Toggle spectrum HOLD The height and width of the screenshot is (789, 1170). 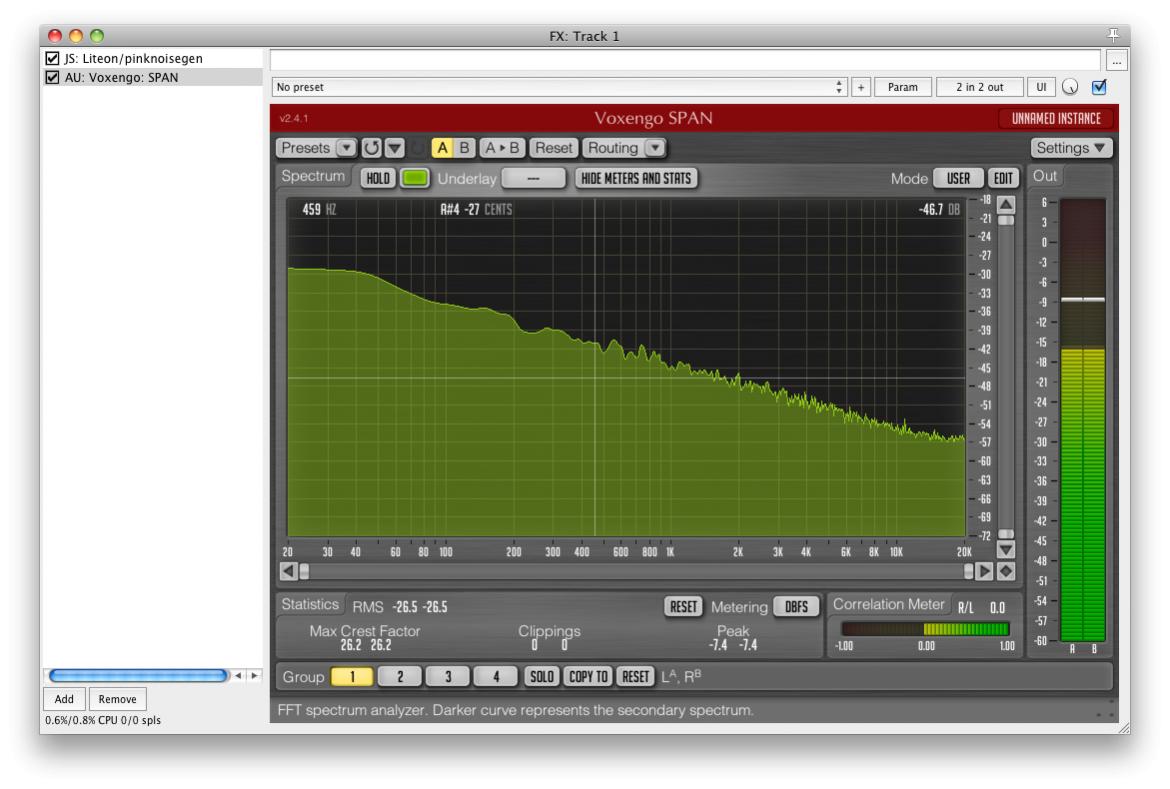click(378, 178)
